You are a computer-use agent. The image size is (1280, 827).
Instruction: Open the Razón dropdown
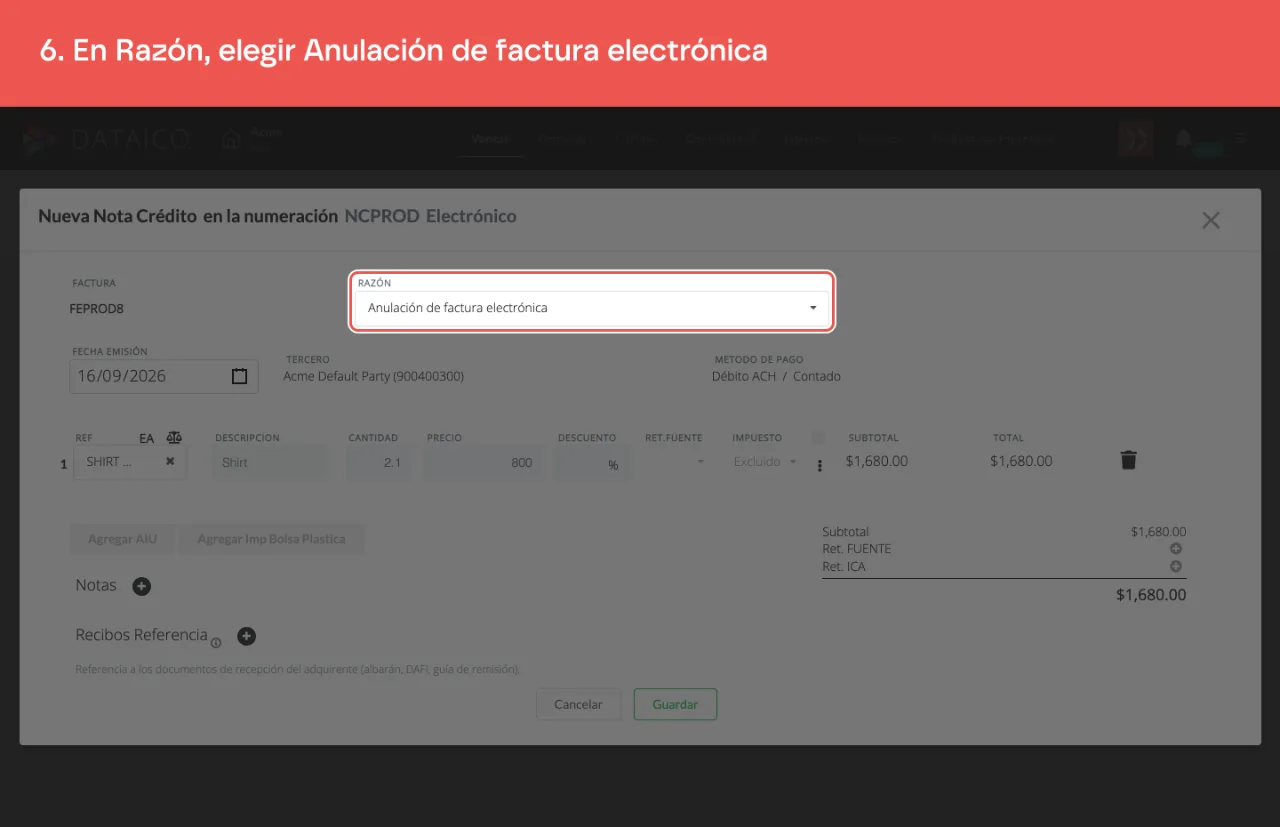coord(592,308)
